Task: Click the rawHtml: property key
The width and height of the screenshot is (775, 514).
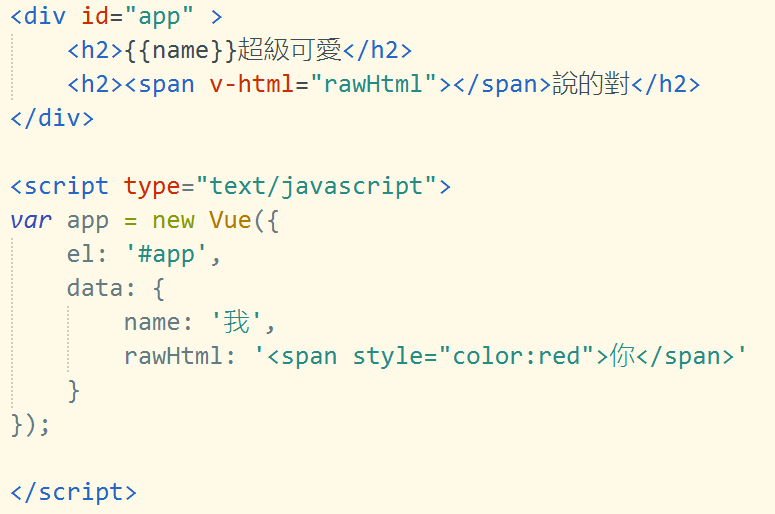Action: click(180, 356)
